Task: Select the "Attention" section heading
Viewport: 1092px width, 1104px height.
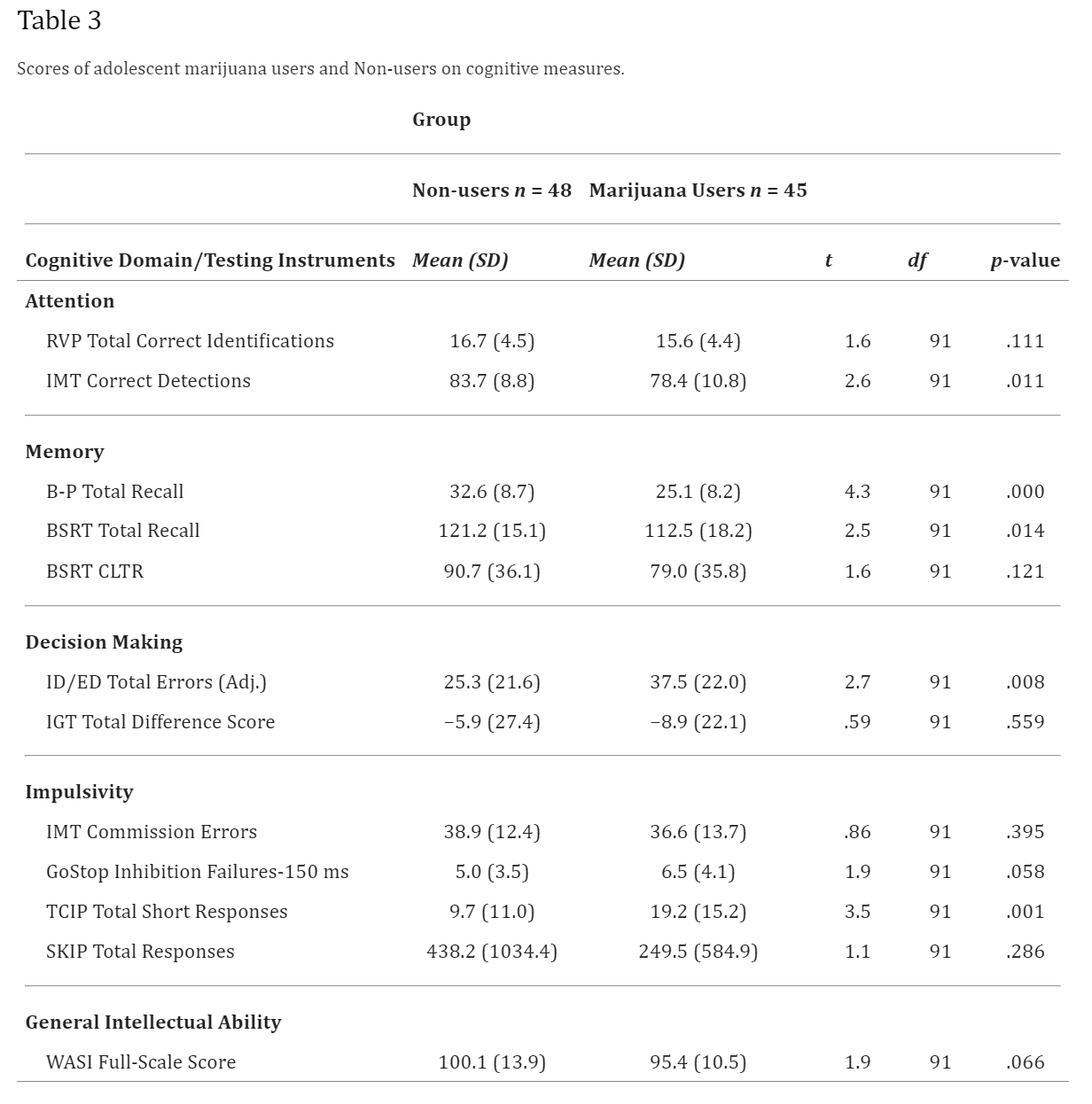Action: 70,301
